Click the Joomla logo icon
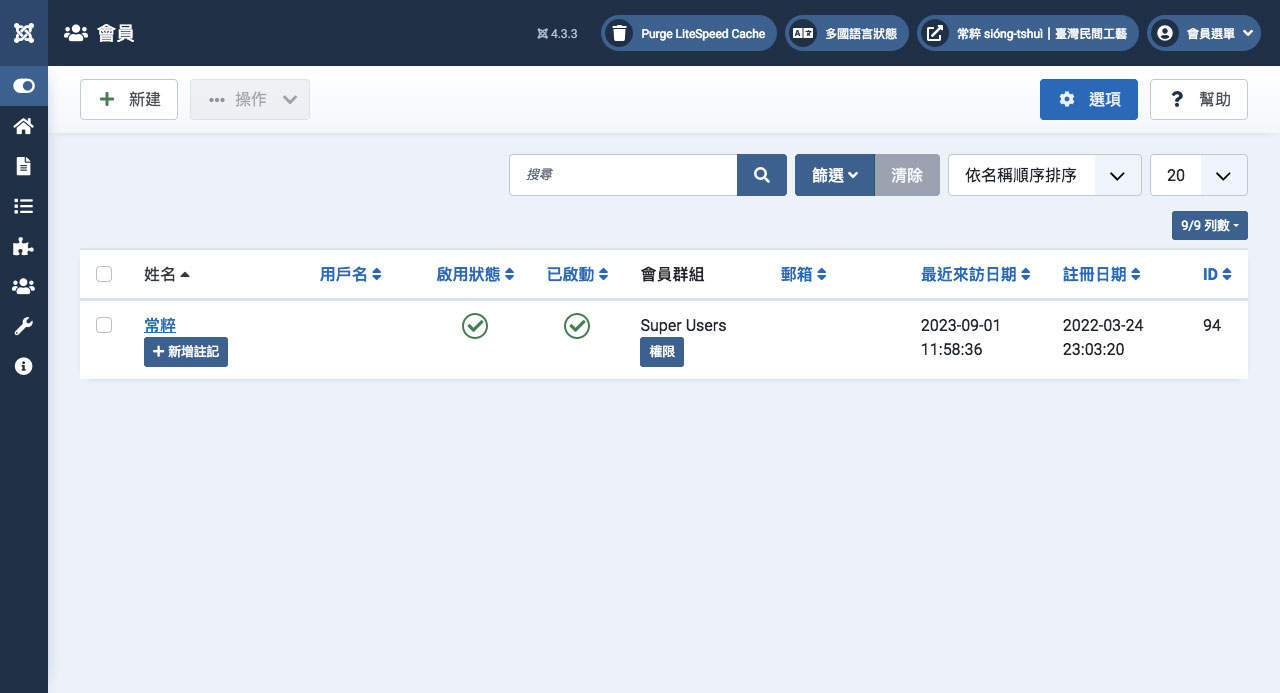1280x693 pixels. coord(24,33)
